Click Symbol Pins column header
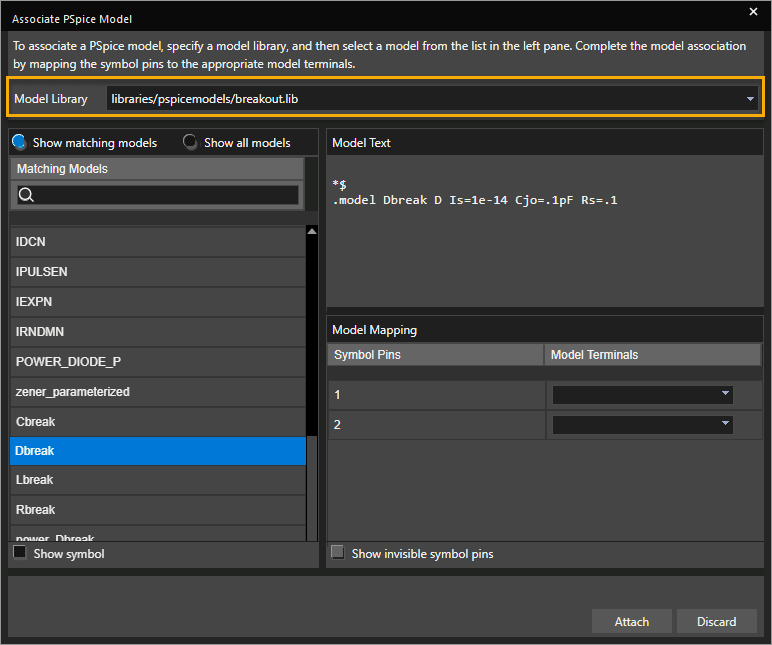Image resolution: width=772 pixels, height=645 pixels. pos(435,355)
